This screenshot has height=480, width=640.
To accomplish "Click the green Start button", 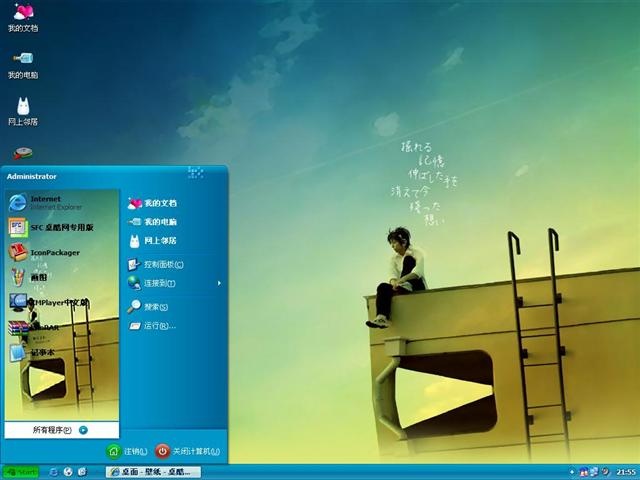I will point(20,472).
